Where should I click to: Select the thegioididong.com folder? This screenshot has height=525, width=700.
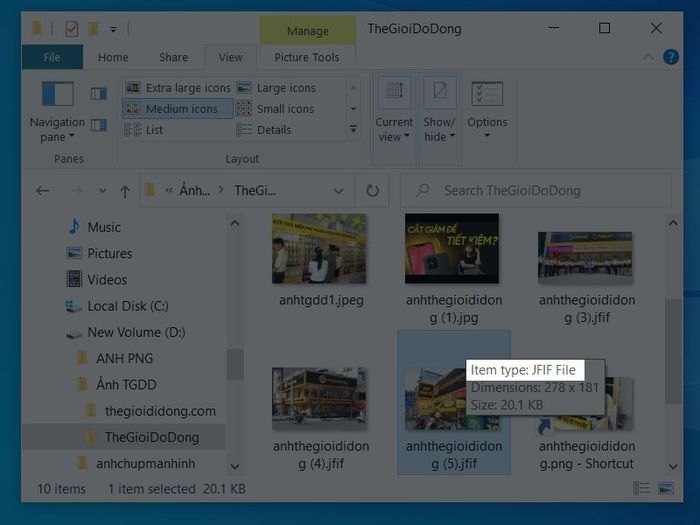pyautogui.click(x=151, y=411)
